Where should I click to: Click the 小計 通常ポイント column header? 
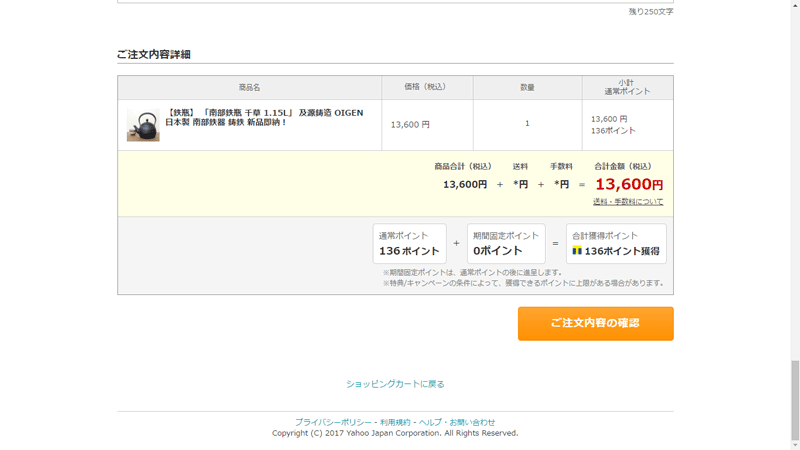click(x=627, y=88)
